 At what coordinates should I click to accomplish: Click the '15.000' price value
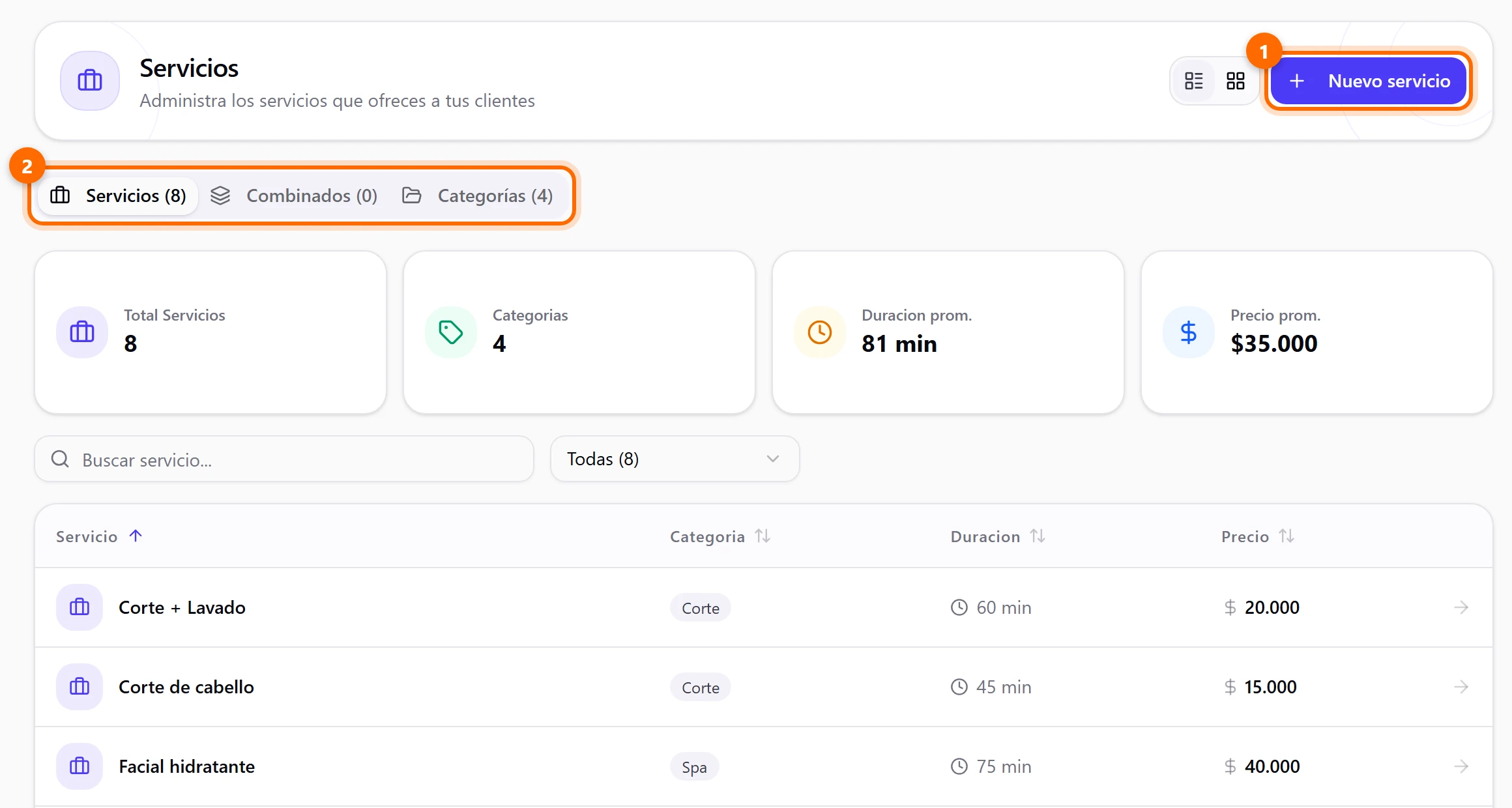(1271, 687)
